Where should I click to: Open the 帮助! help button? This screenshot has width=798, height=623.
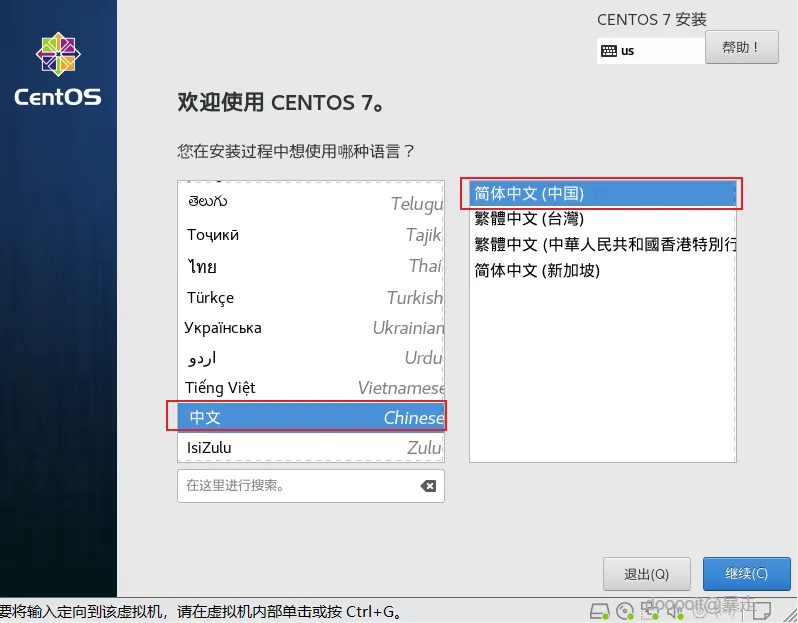click(x=742, y=47)
